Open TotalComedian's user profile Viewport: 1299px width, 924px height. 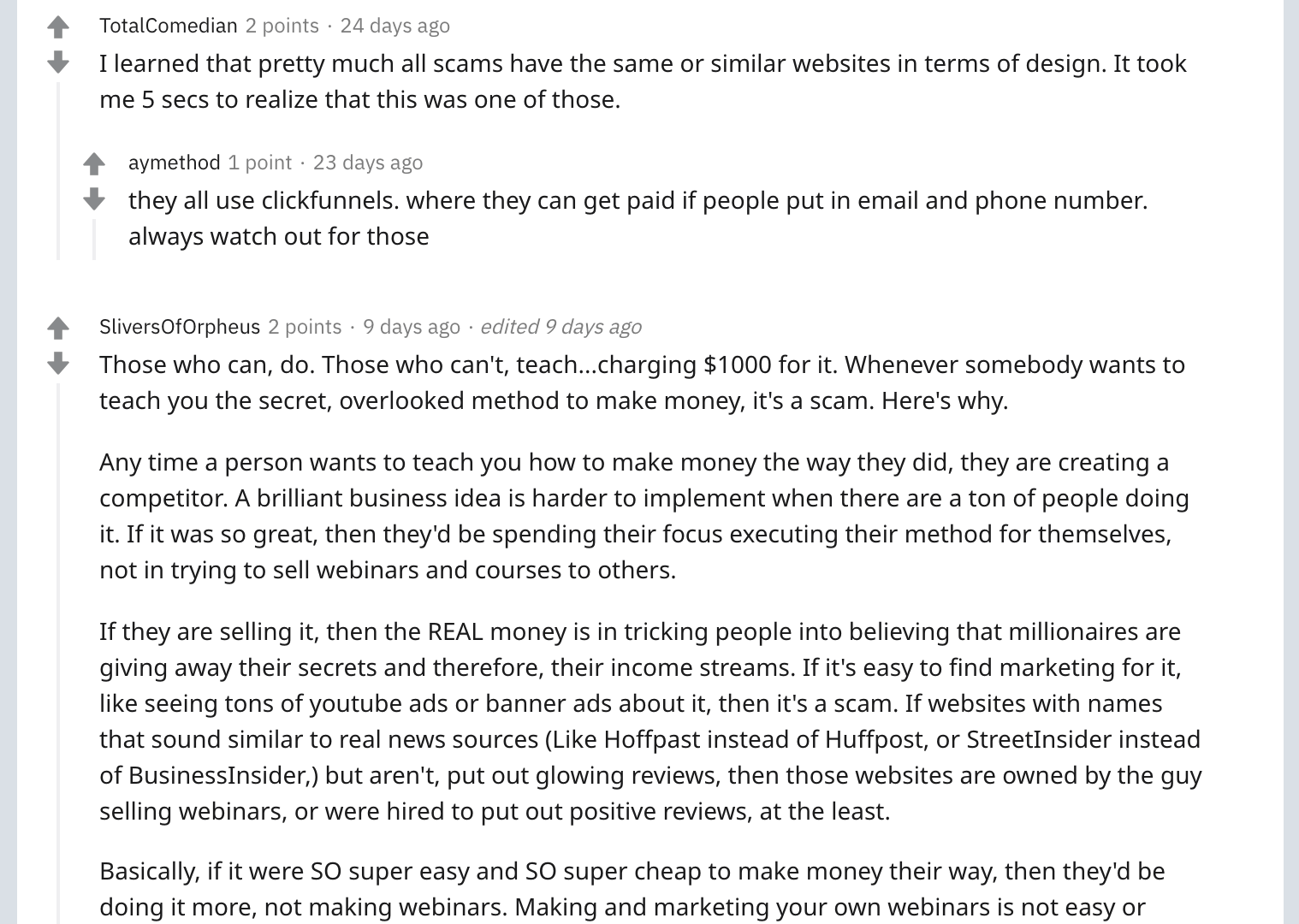169,26
